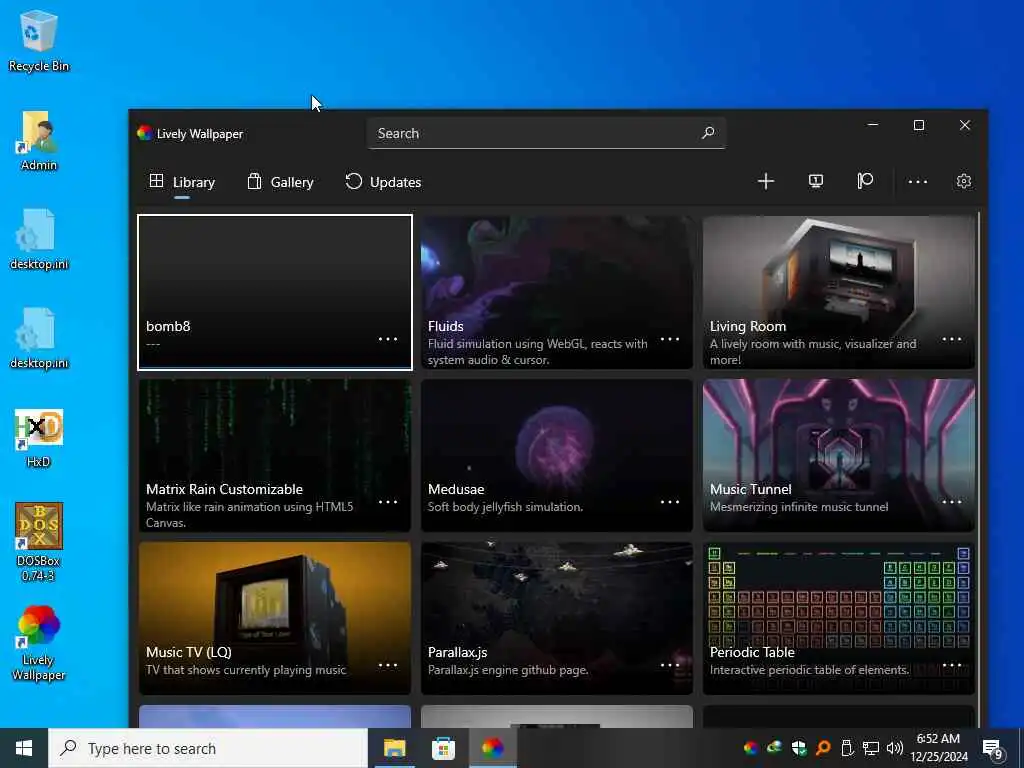The width and height of the screenshot is (1024, 768).
Task: Open the Windows Start menu
Action: [24, 748]
